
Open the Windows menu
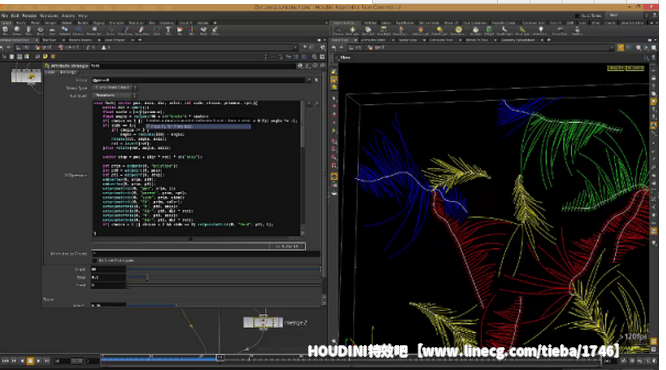click(49, 16)
